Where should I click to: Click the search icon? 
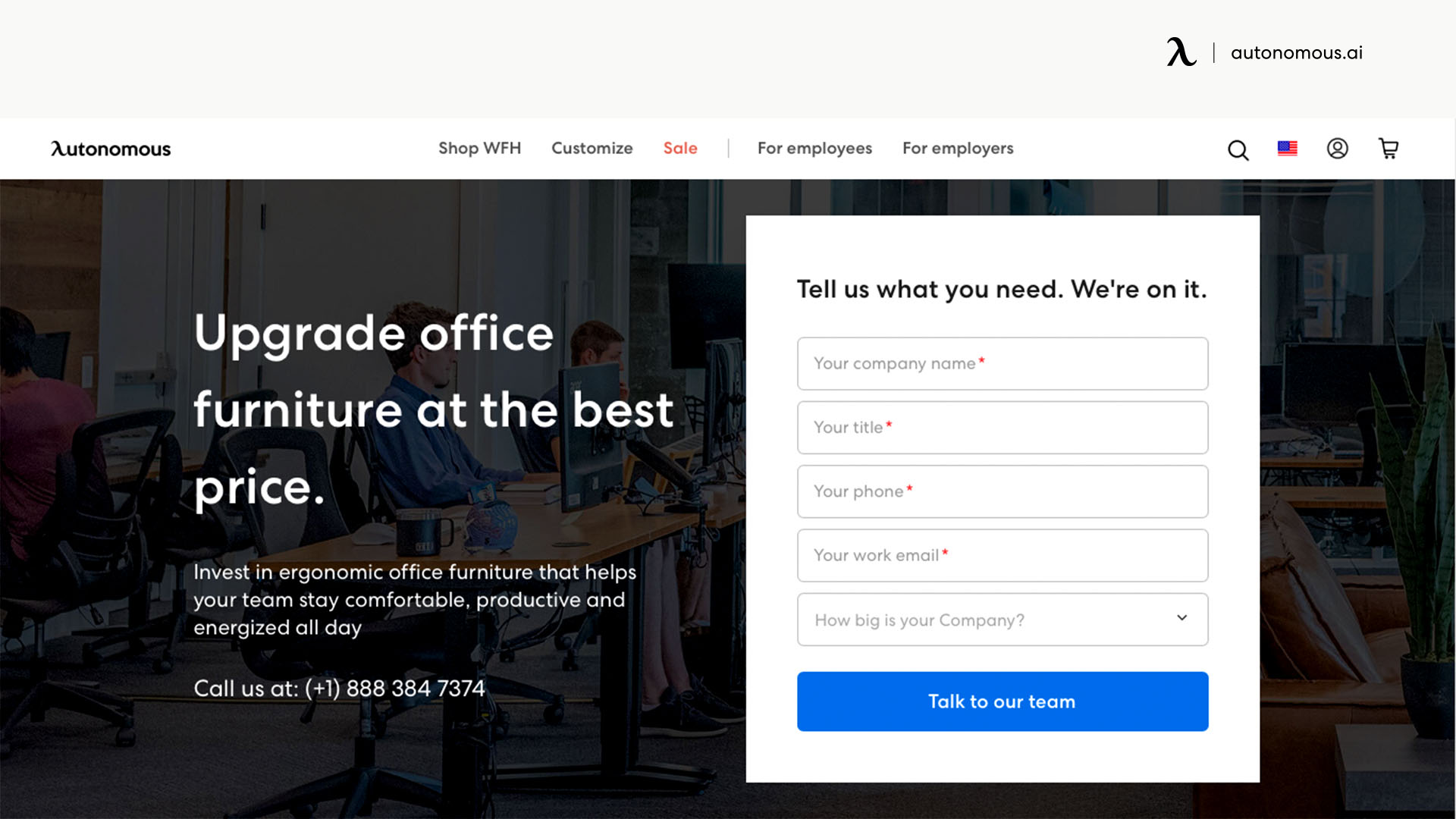tap(1238, 148)
